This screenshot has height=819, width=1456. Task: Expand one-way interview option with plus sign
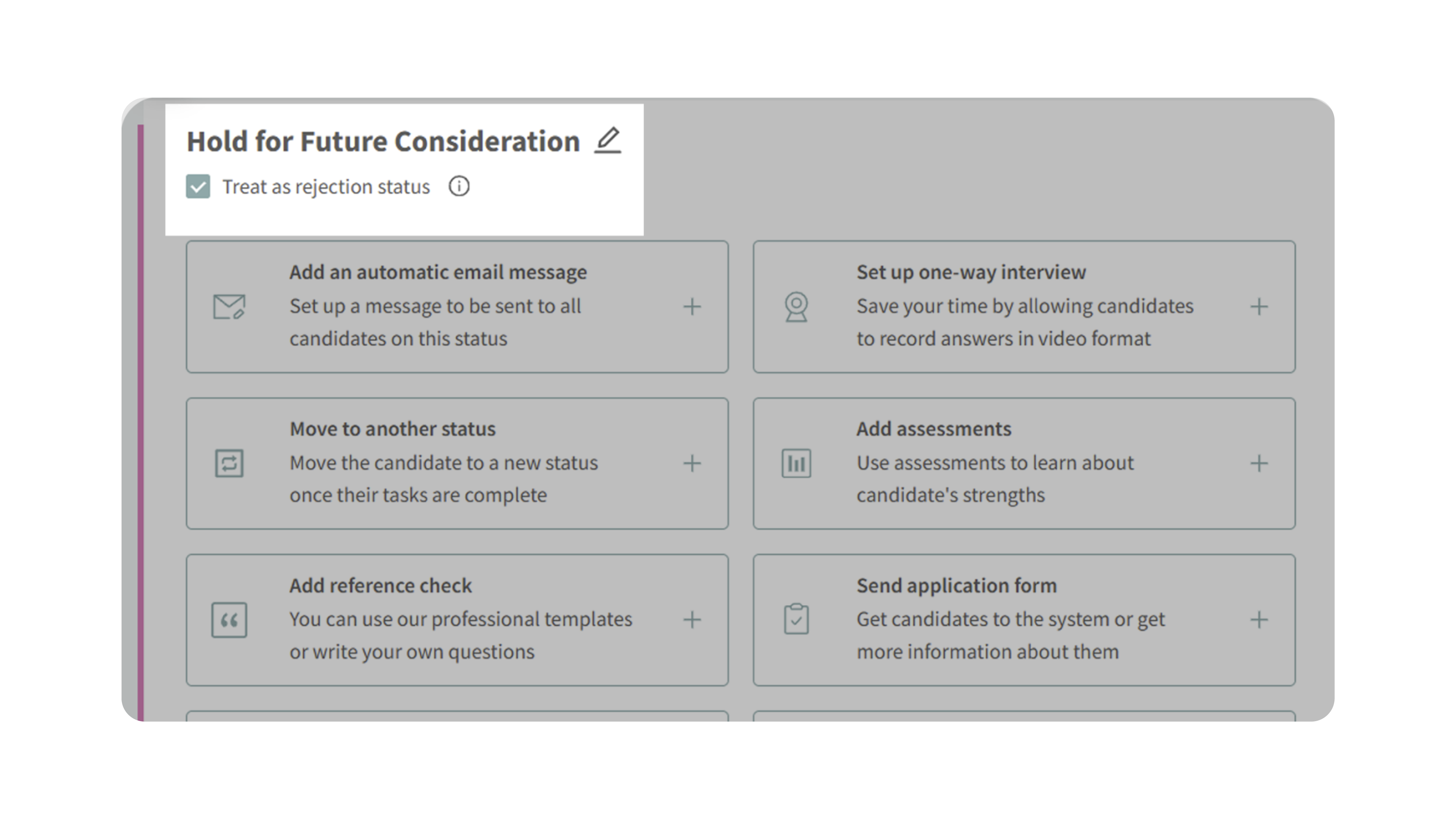tap(1259, 307)
